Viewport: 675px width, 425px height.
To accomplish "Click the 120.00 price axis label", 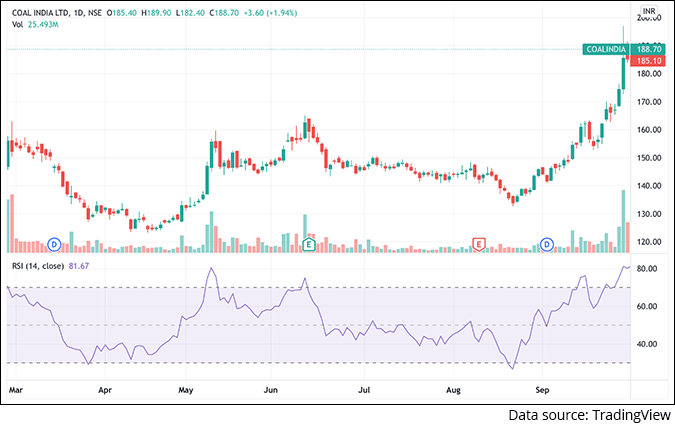I will [x=649, y=242].
